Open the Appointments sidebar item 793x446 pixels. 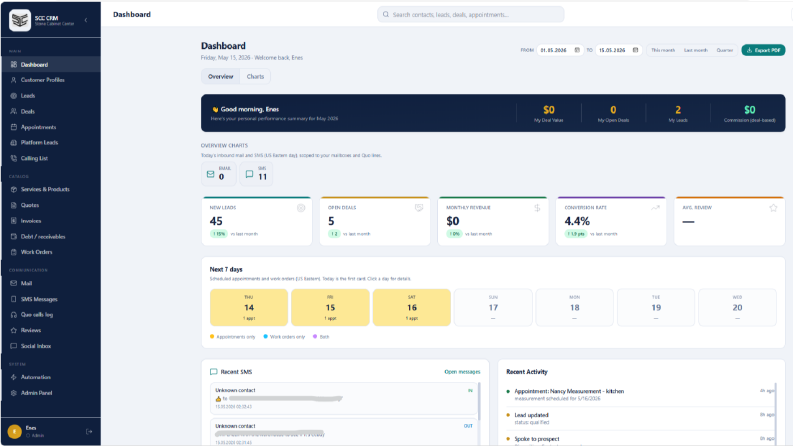coord(51,127)
